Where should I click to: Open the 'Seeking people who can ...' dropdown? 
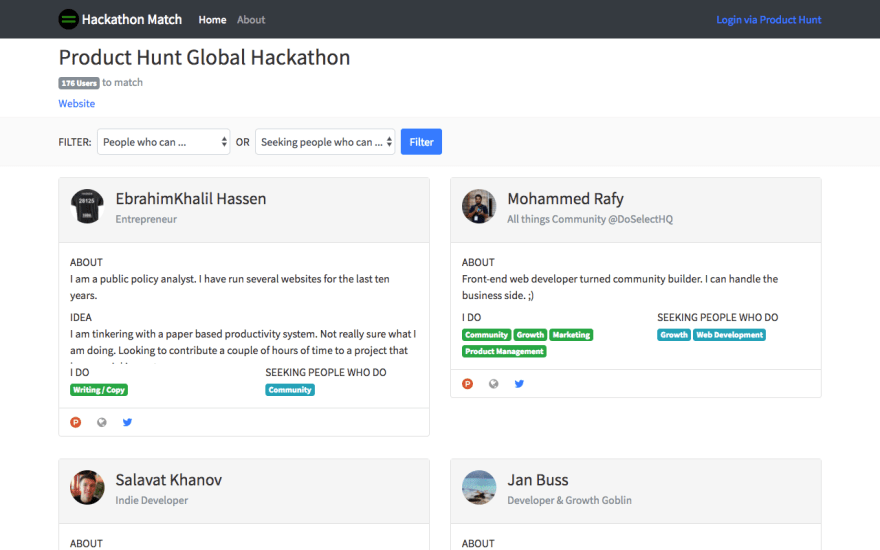tap(325, 142)
